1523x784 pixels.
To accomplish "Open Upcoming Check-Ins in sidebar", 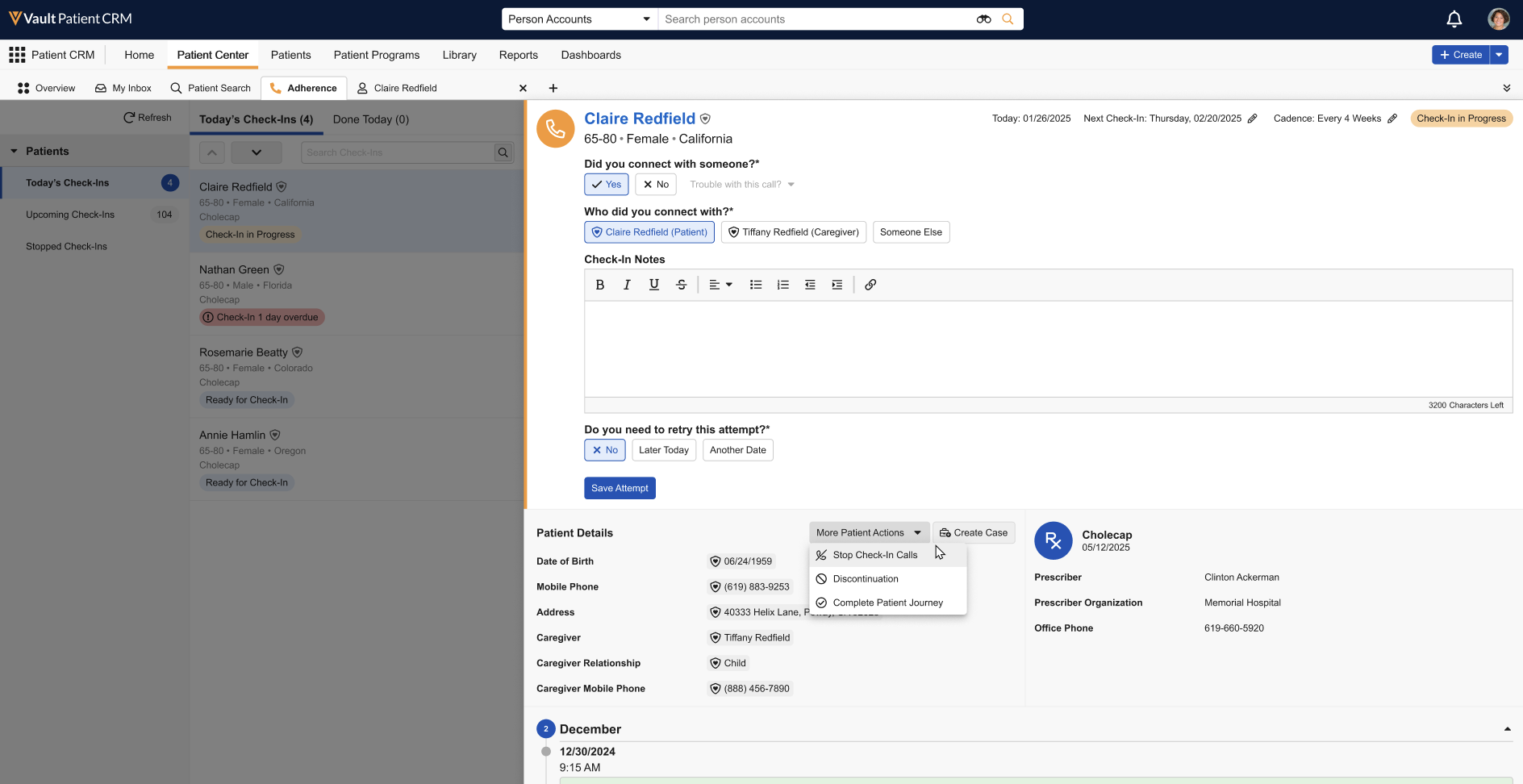I will click(70, 215).
